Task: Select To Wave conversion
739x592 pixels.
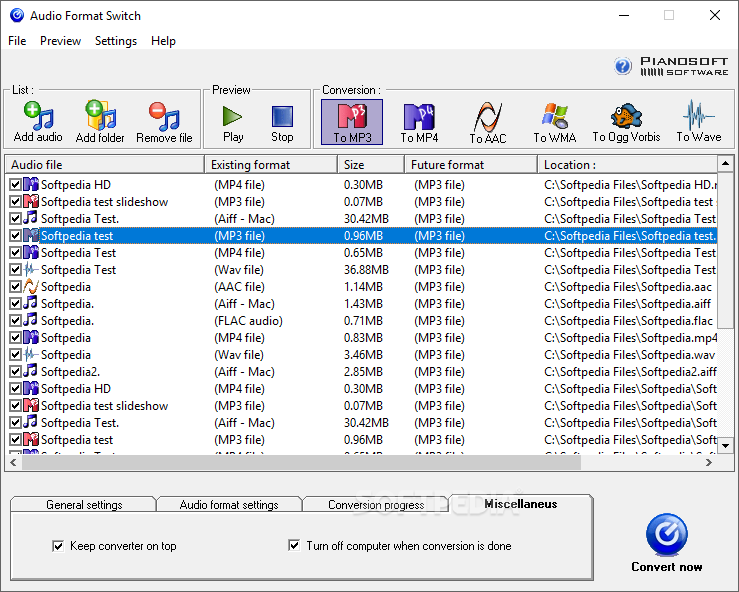Action: click(x=699, y=122)
